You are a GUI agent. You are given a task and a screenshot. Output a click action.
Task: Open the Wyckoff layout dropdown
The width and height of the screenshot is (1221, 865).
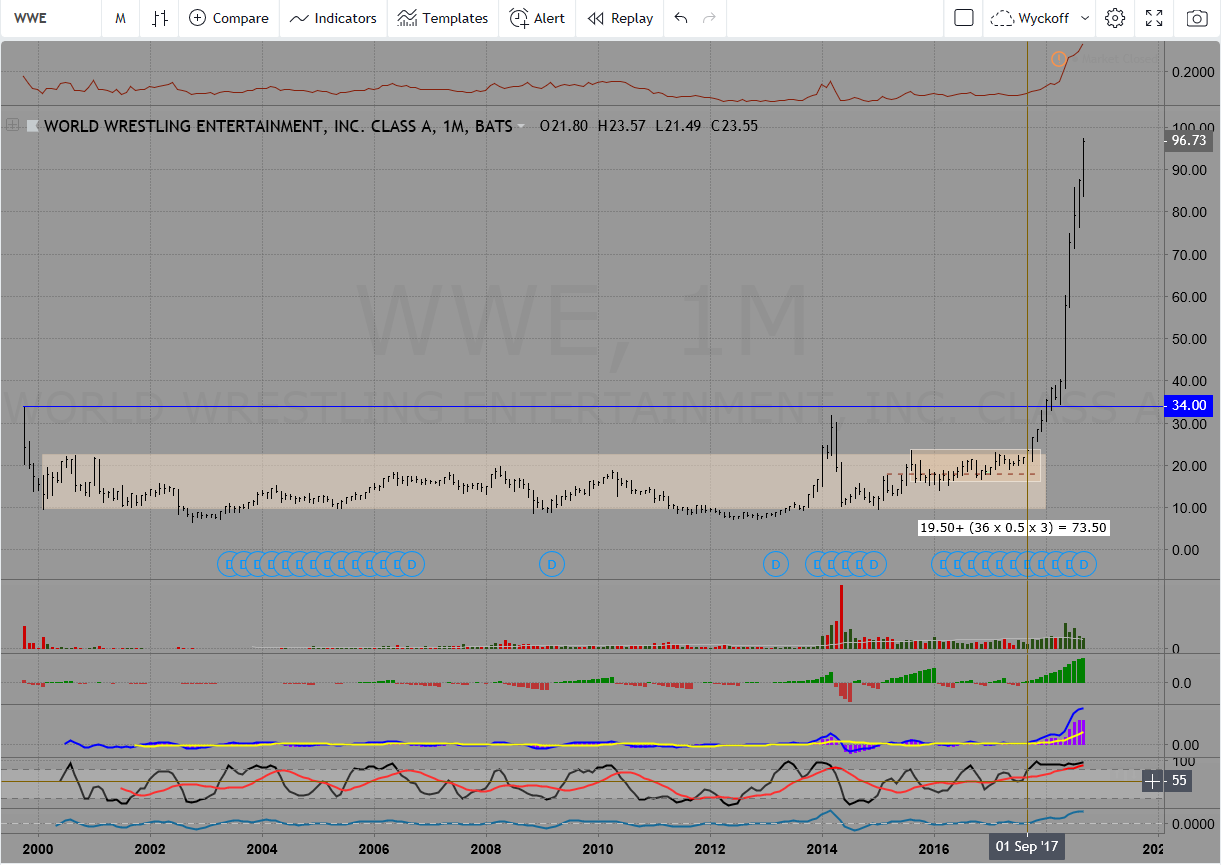pyautogui.click(x=1040, y=18)
